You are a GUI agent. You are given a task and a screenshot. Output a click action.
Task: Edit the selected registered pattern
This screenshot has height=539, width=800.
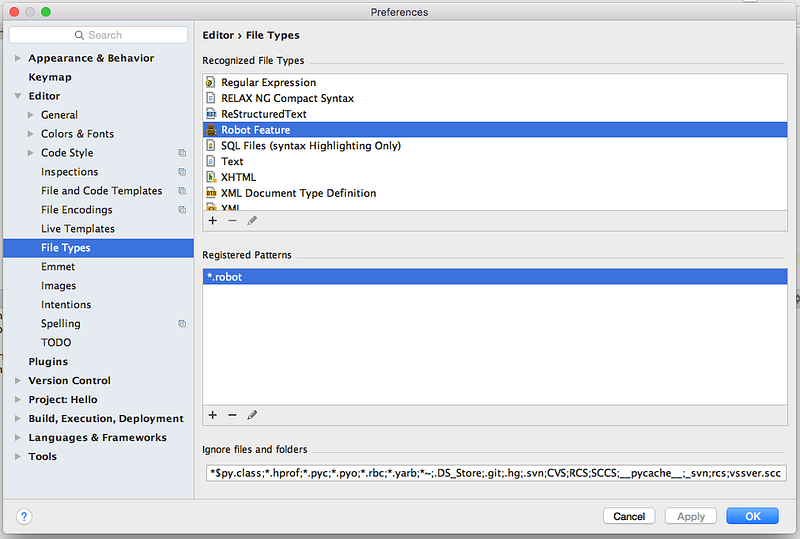coord(252,415)
